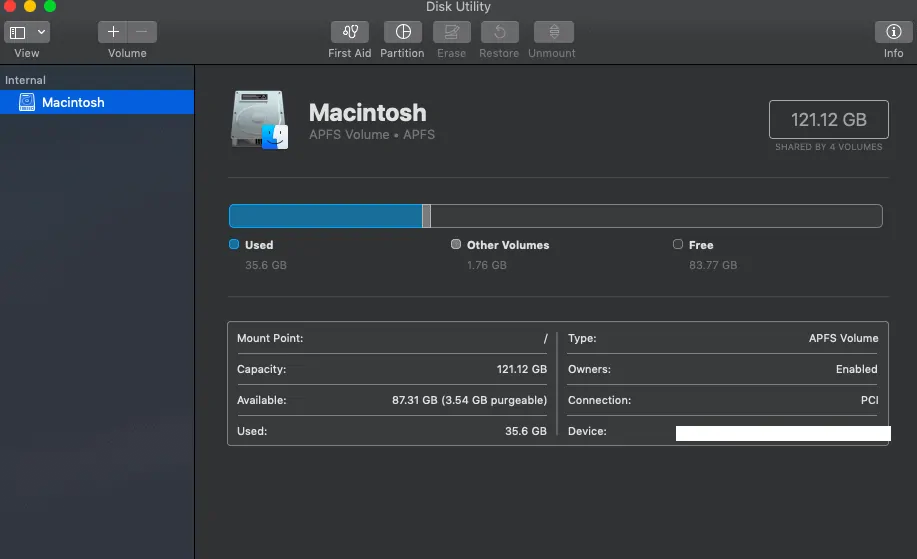Toggle the sidebar view button
The image size is (917, 559).
(x=18, y=32)
